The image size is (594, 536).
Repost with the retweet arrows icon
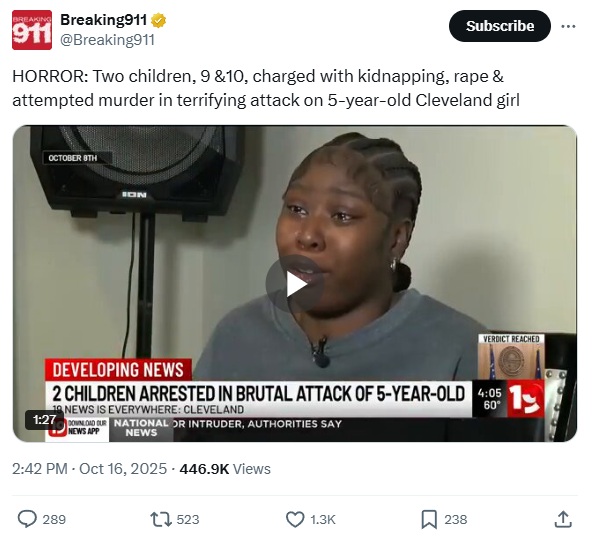click(x=161, y=519)
